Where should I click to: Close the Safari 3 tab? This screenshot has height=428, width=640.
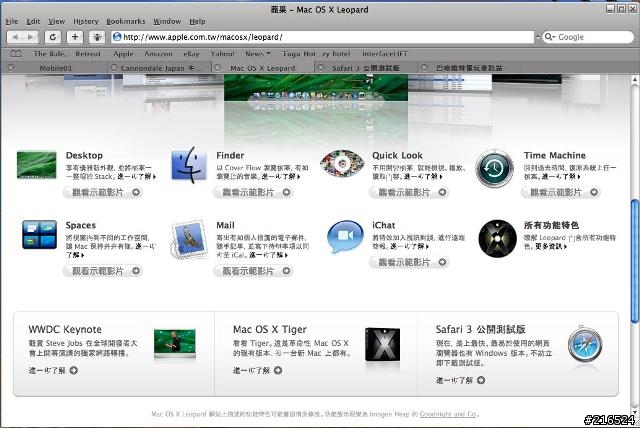tap(321, 68)
